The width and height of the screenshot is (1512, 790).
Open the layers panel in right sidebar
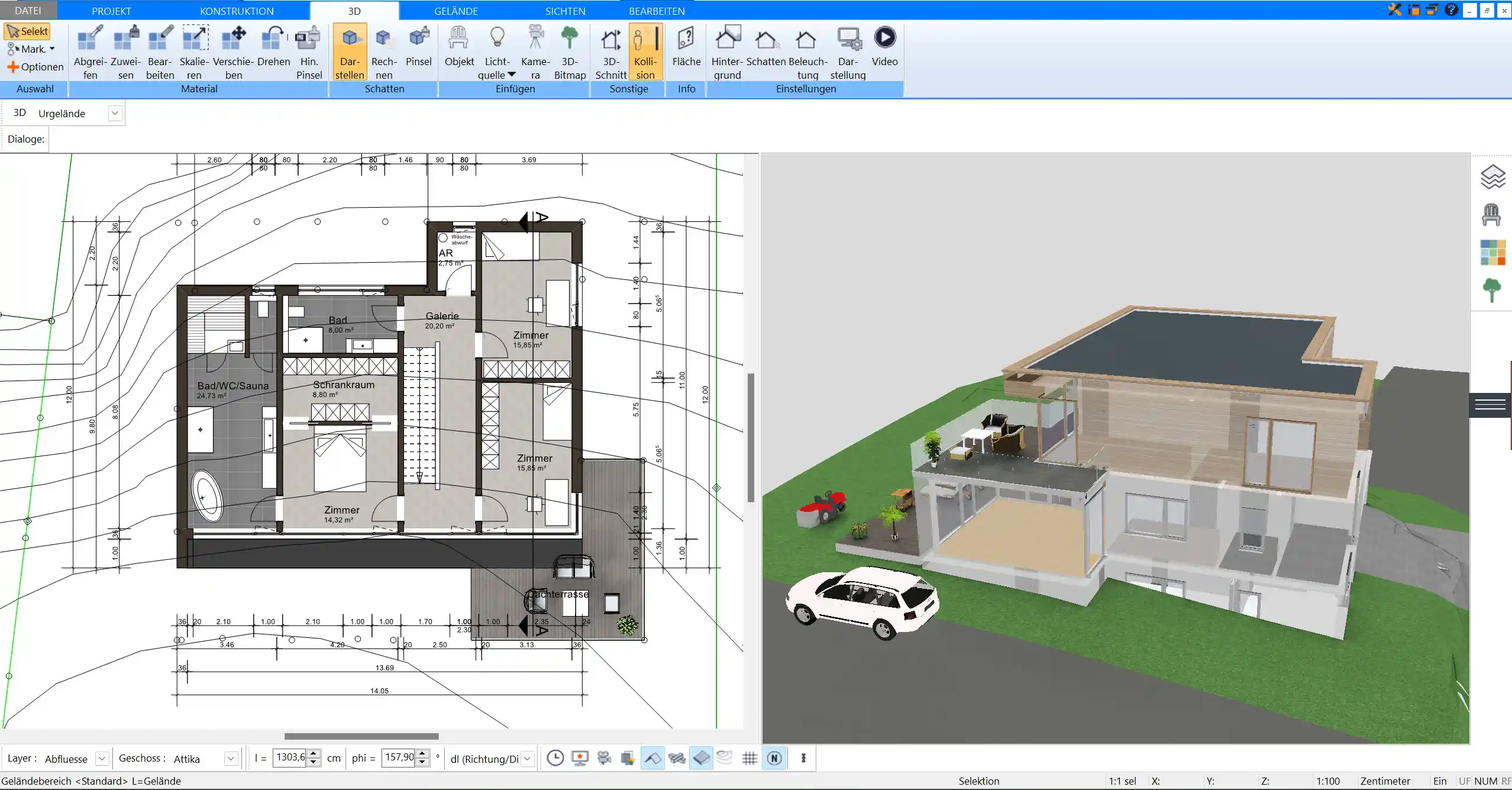(1492, 177)
